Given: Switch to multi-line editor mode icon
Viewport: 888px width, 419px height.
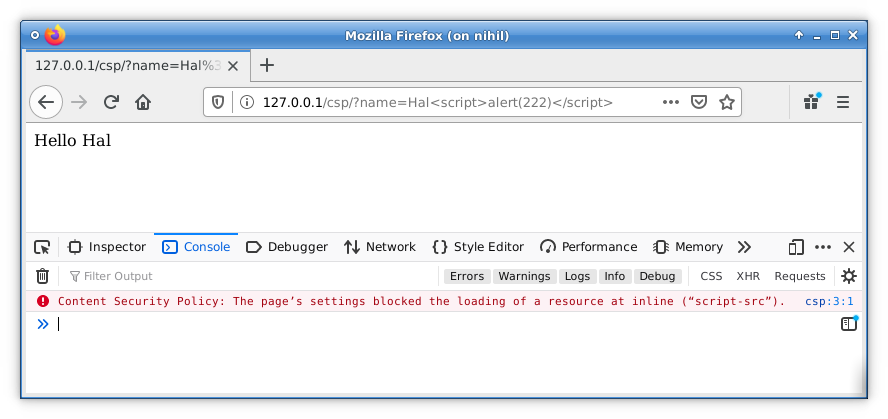Looking at the screenshot, I should (848, 324).
